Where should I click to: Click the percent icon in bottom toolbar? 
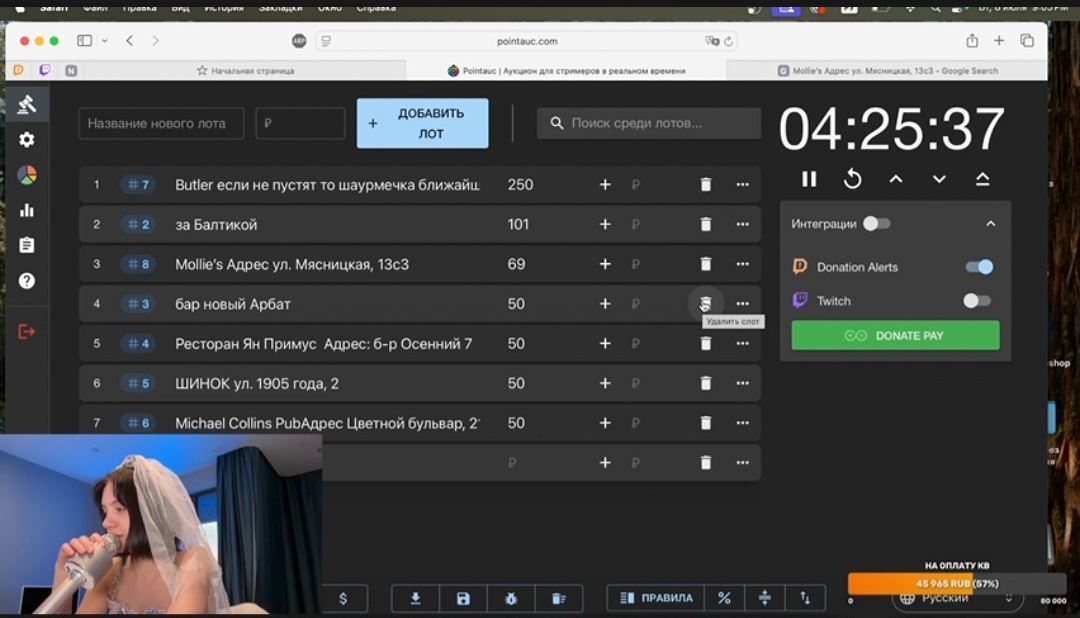724,598
